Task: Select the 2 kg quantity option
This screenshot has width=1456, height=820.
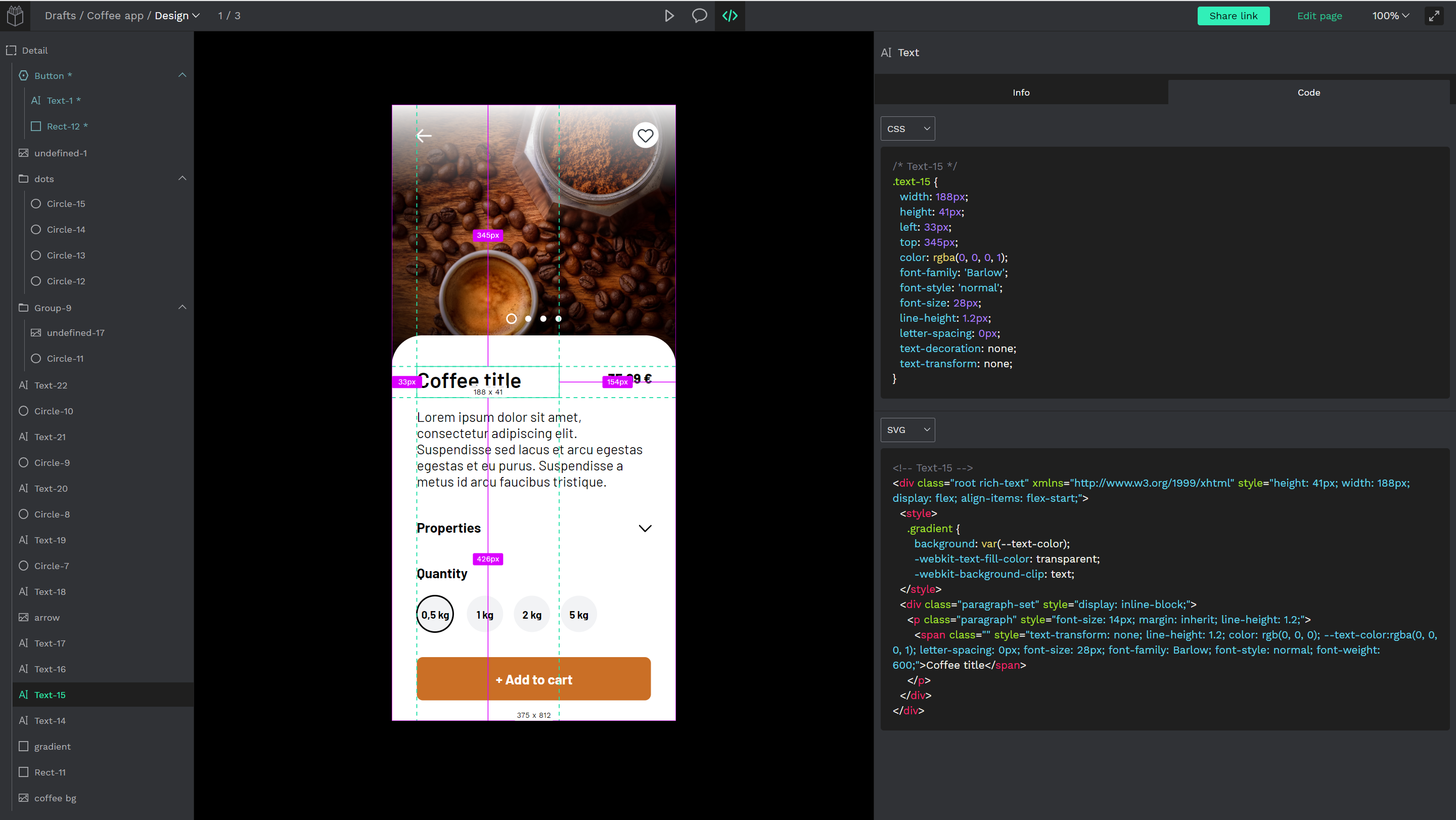Action: coord(531,615)
